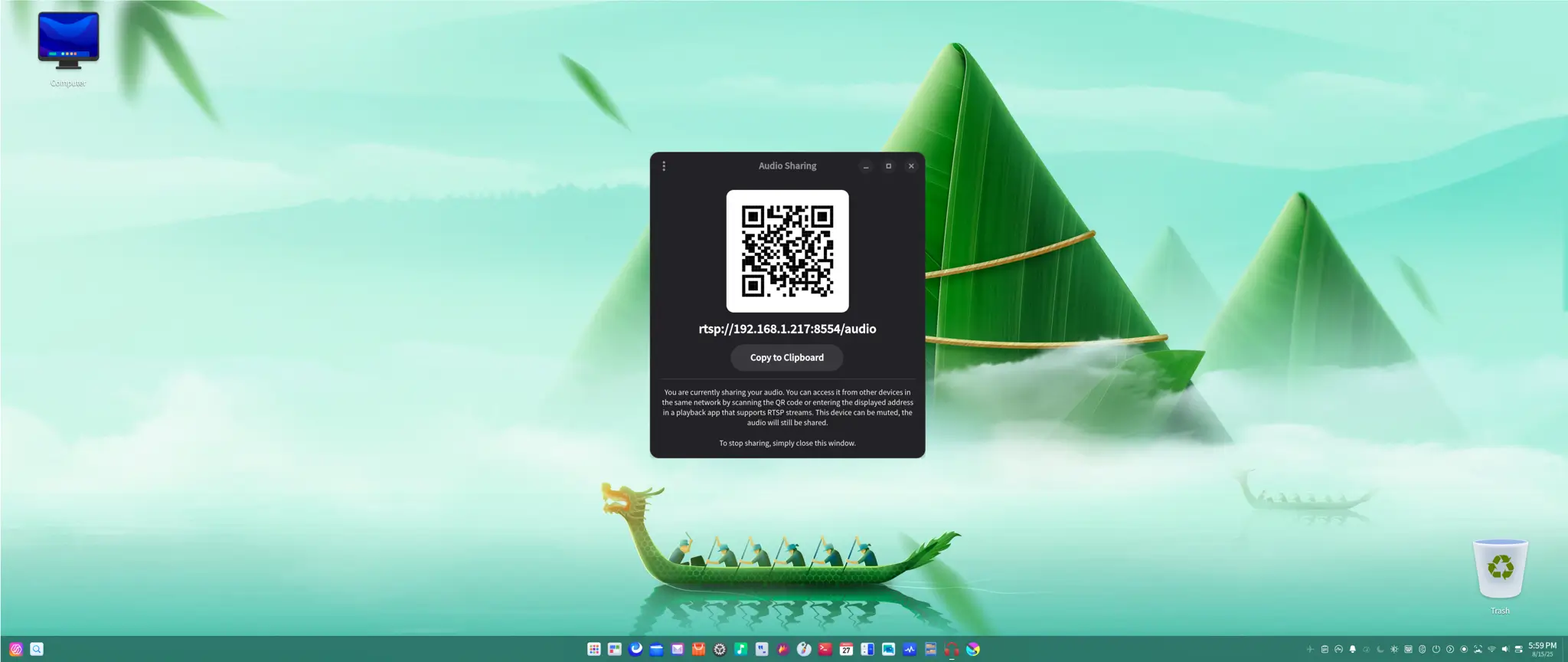Open the onscreen keyboard tray icon

click(x=1408, y=650)
